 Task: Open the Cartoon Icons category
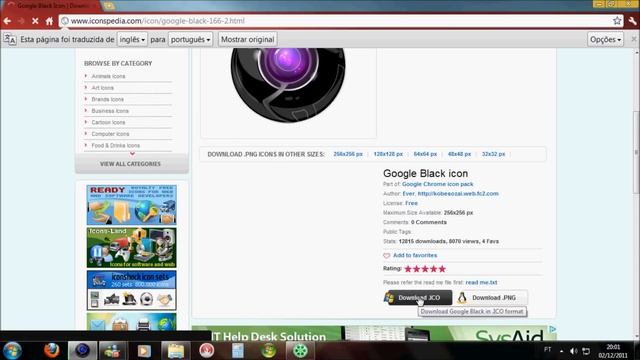(108, 122)
